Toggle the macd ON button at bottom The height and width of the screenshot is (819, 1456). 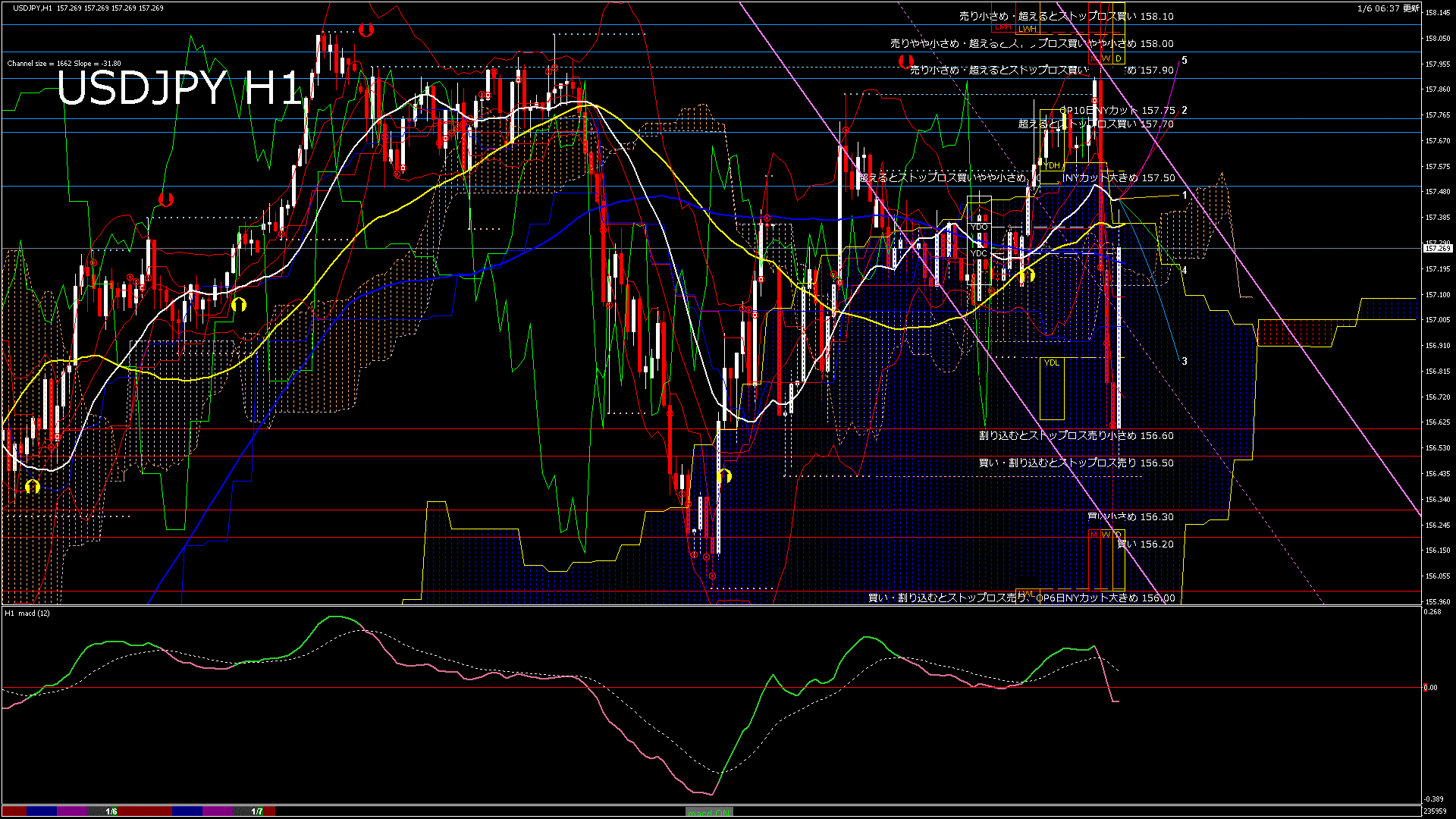(709, 811)
